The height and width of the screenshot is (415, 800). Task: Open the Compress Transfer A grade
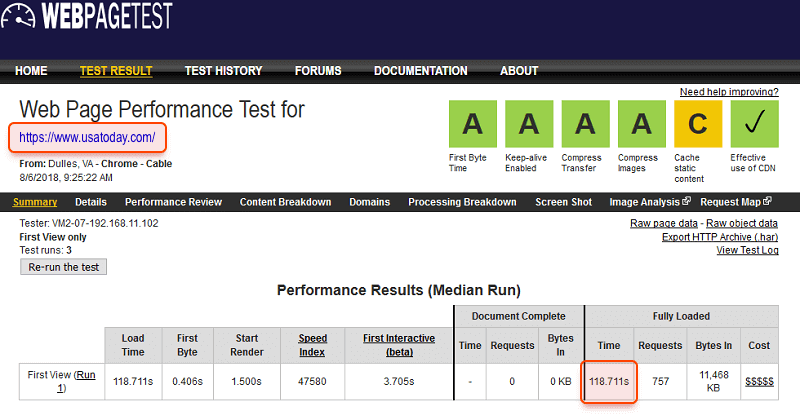click(585, 124)
